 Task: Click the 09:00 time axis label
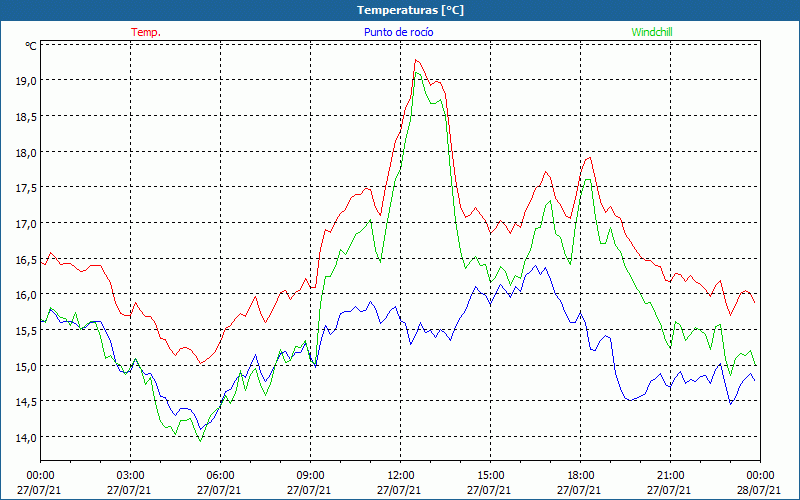tap(311, 476)
